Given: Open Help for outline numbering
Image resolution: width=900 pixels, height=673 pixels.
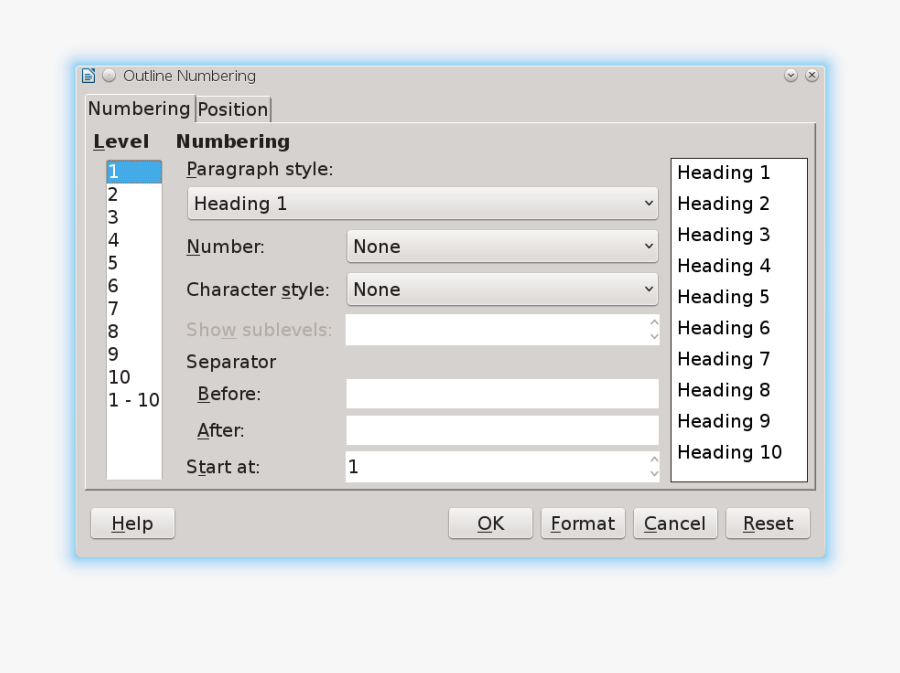Looking at the screenshot, I should pos(131,523).
